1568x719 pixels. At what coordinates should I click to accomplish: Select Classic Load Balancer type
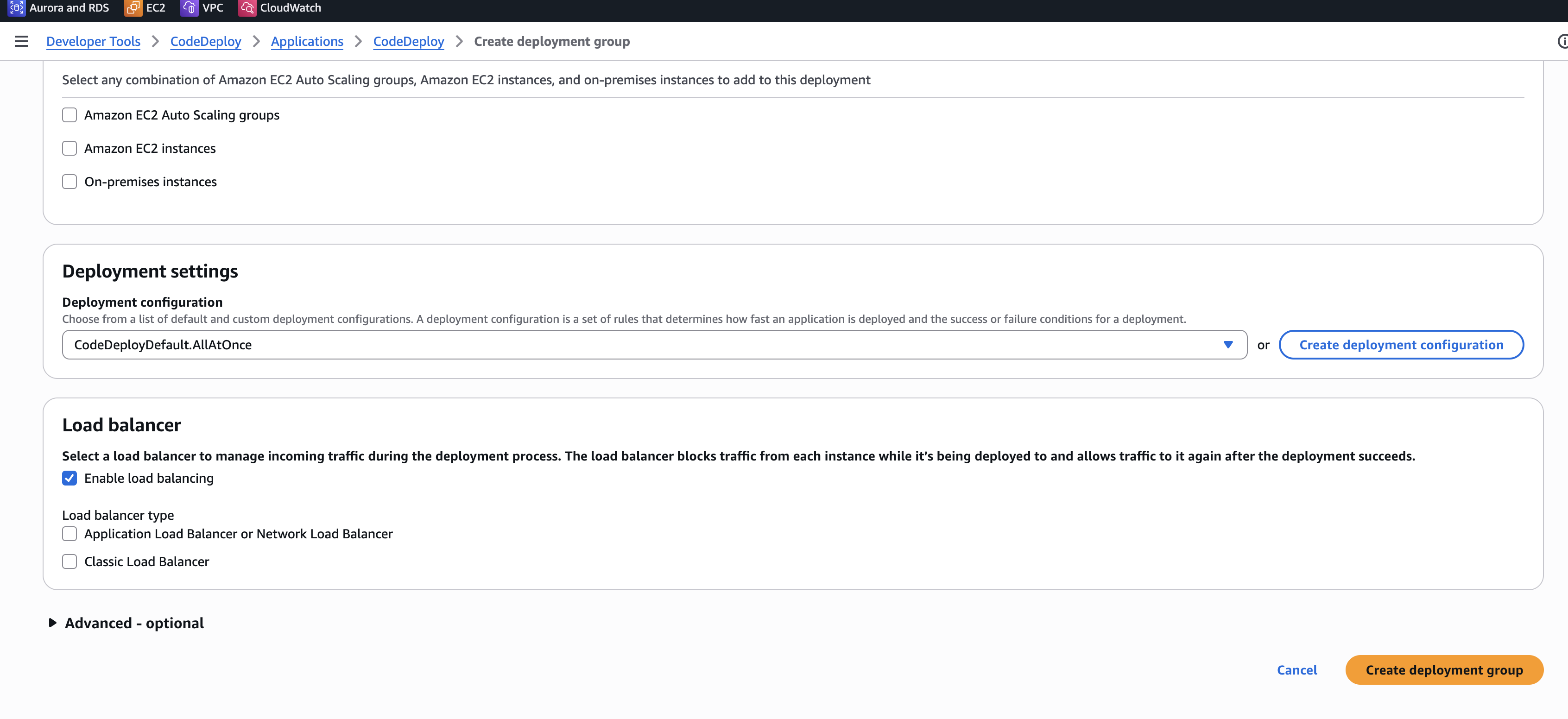tap(70, 562)
